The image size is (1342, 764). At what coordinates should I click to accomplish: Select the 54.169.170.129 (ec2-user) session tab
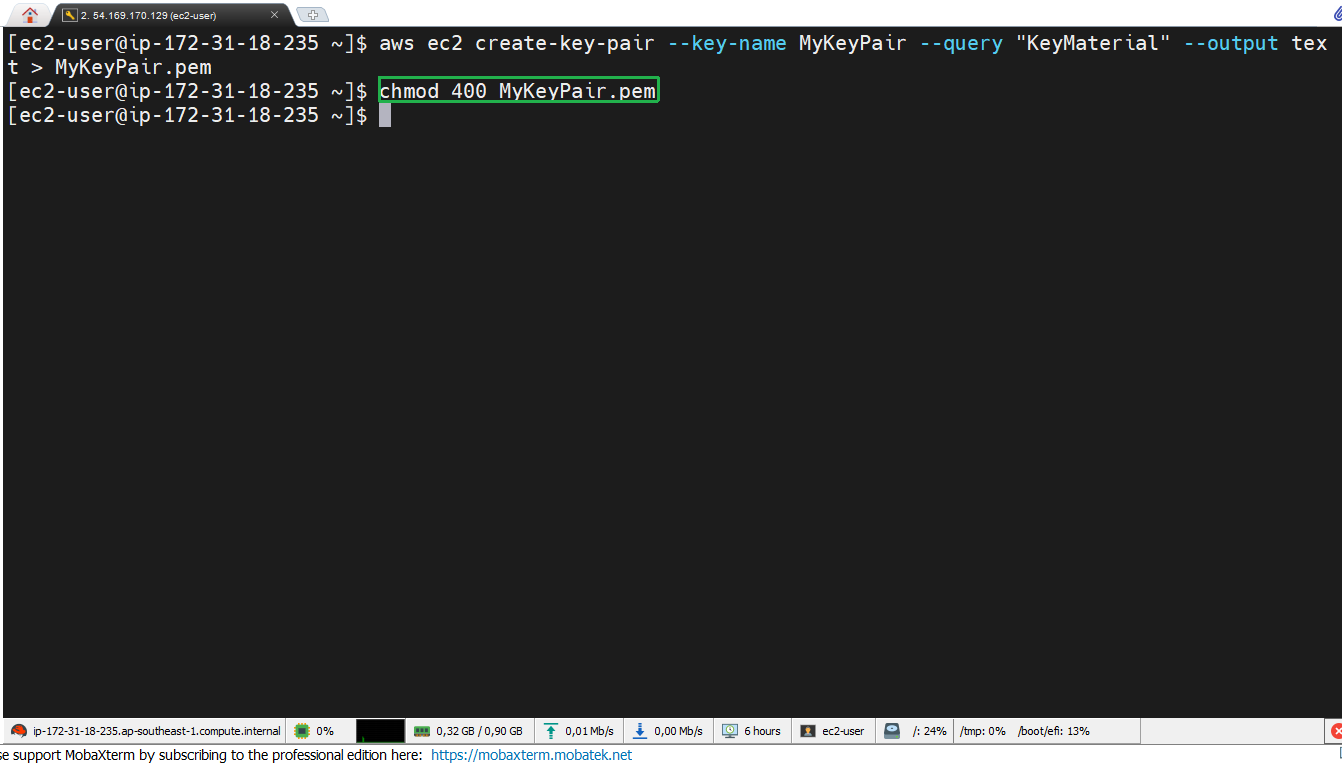point(170,15)
